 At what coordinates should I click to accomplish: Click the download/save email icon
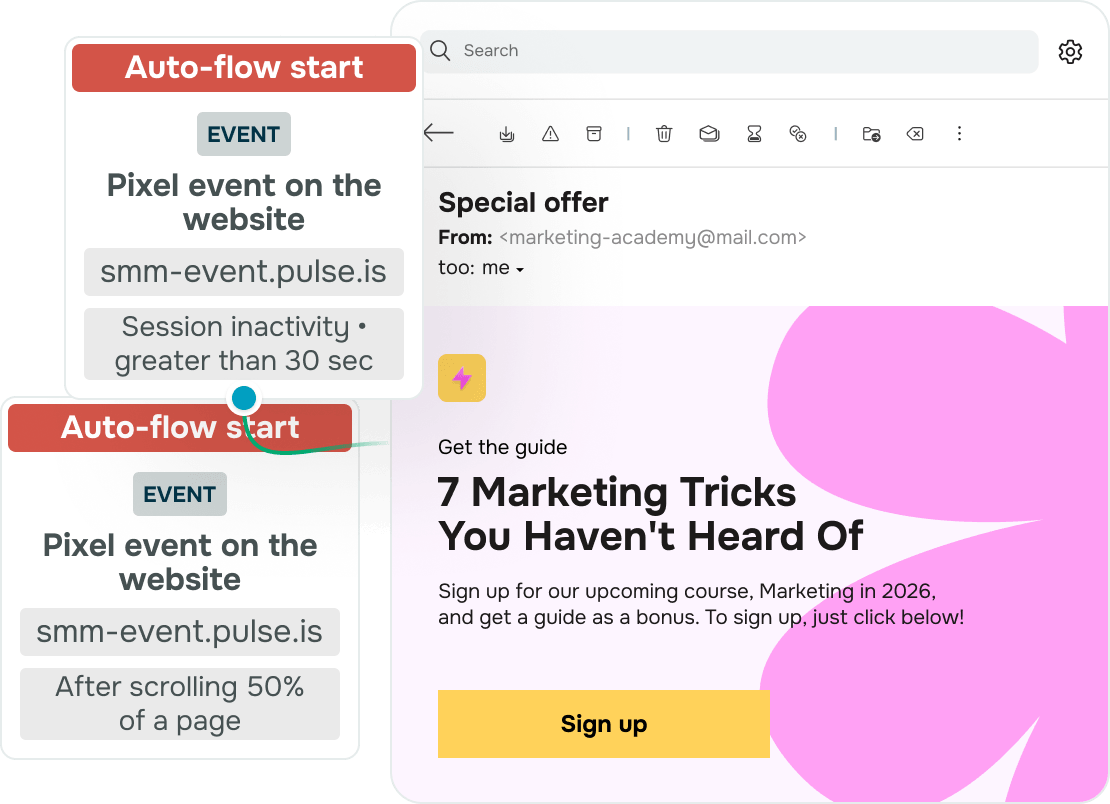(x=507, y=134)
